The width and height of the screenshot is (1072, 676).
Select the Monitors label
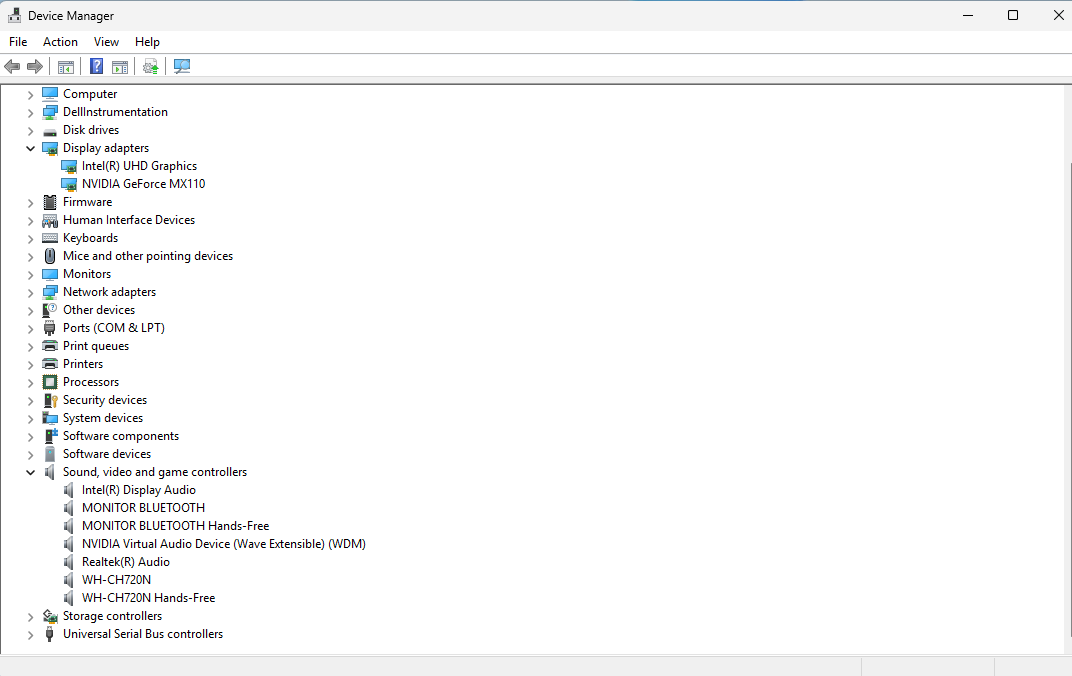tap(87, 274)
